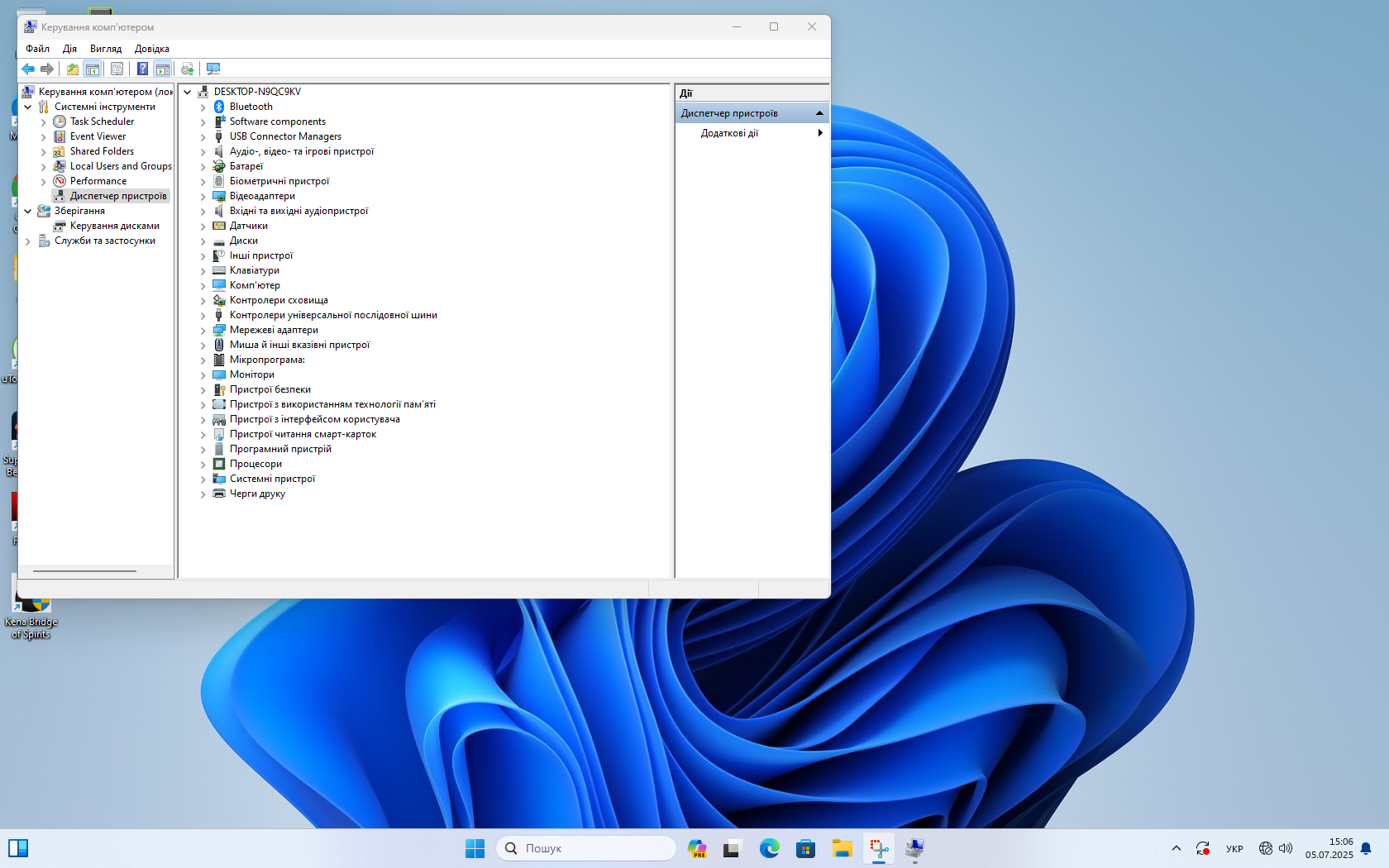
Task: Open the Дія menu
Action: coord(69,49)
